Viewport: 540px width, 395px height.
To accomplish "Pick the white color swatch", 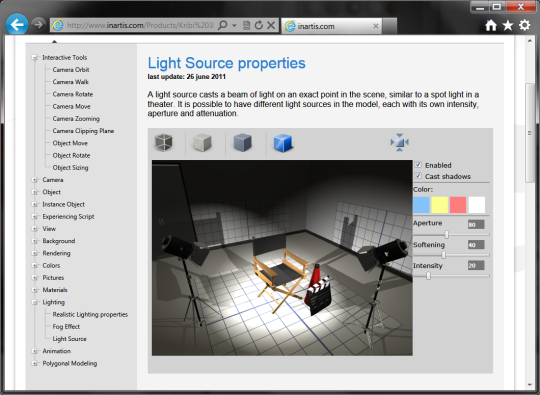I will [477, 205].
